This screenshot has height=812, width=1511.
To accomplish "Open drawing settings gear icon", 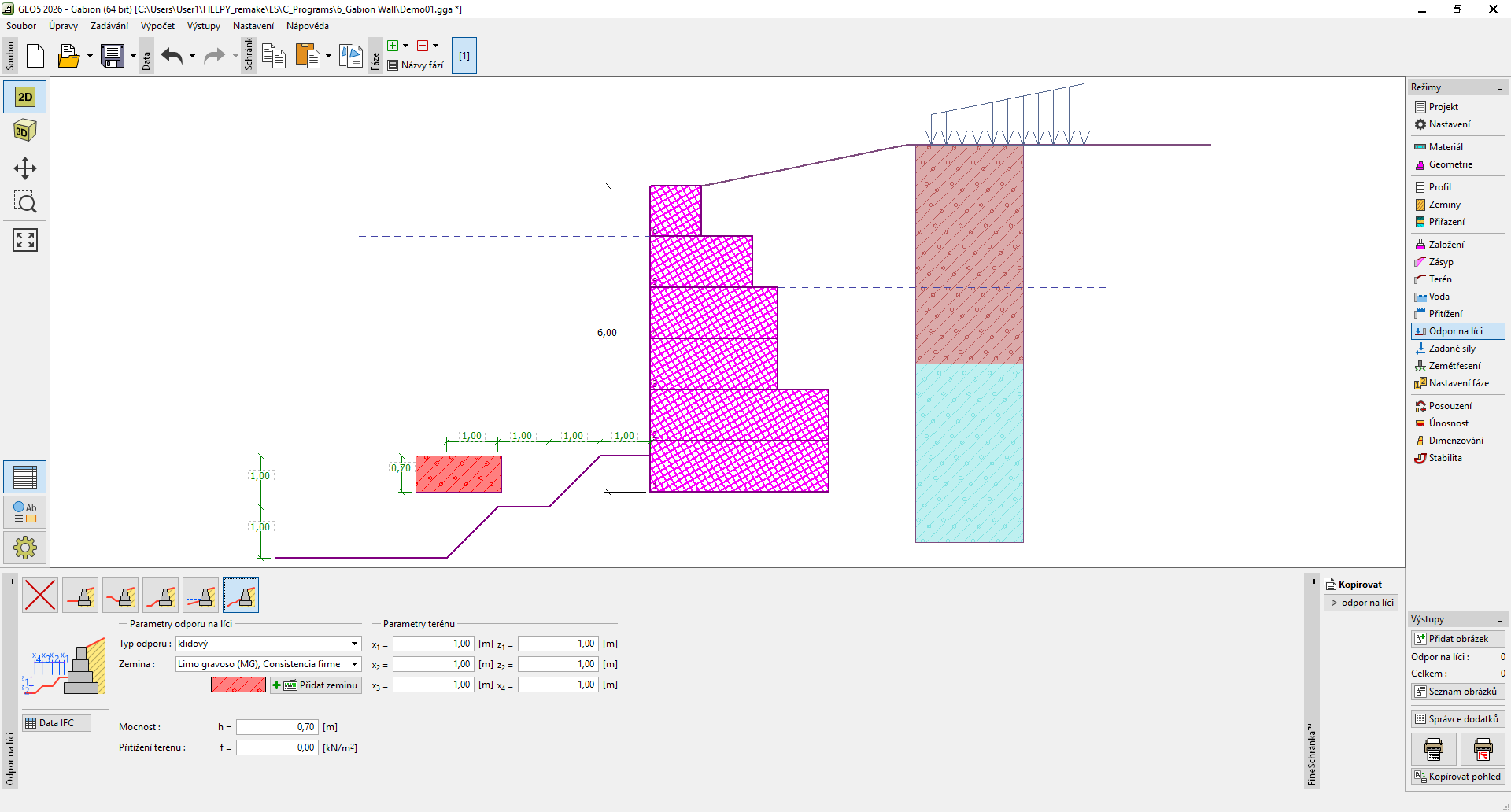I will point(25,548).
